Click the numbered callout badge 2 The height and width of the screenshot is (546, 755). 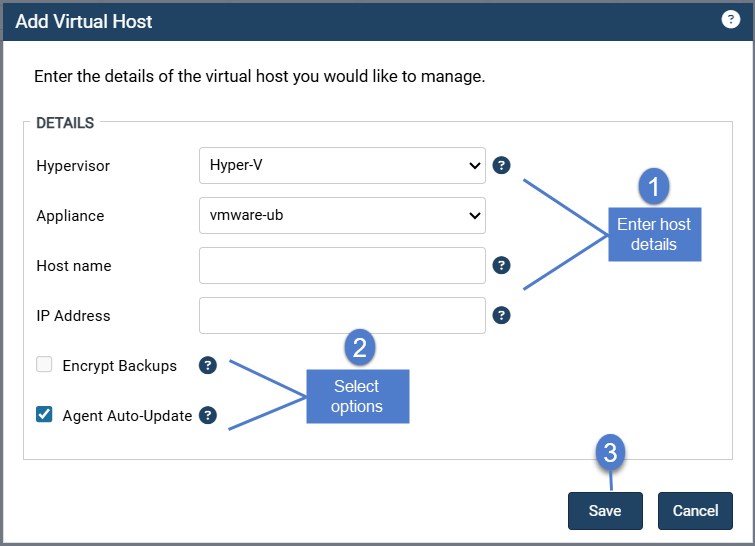click(x=360, y=348)
